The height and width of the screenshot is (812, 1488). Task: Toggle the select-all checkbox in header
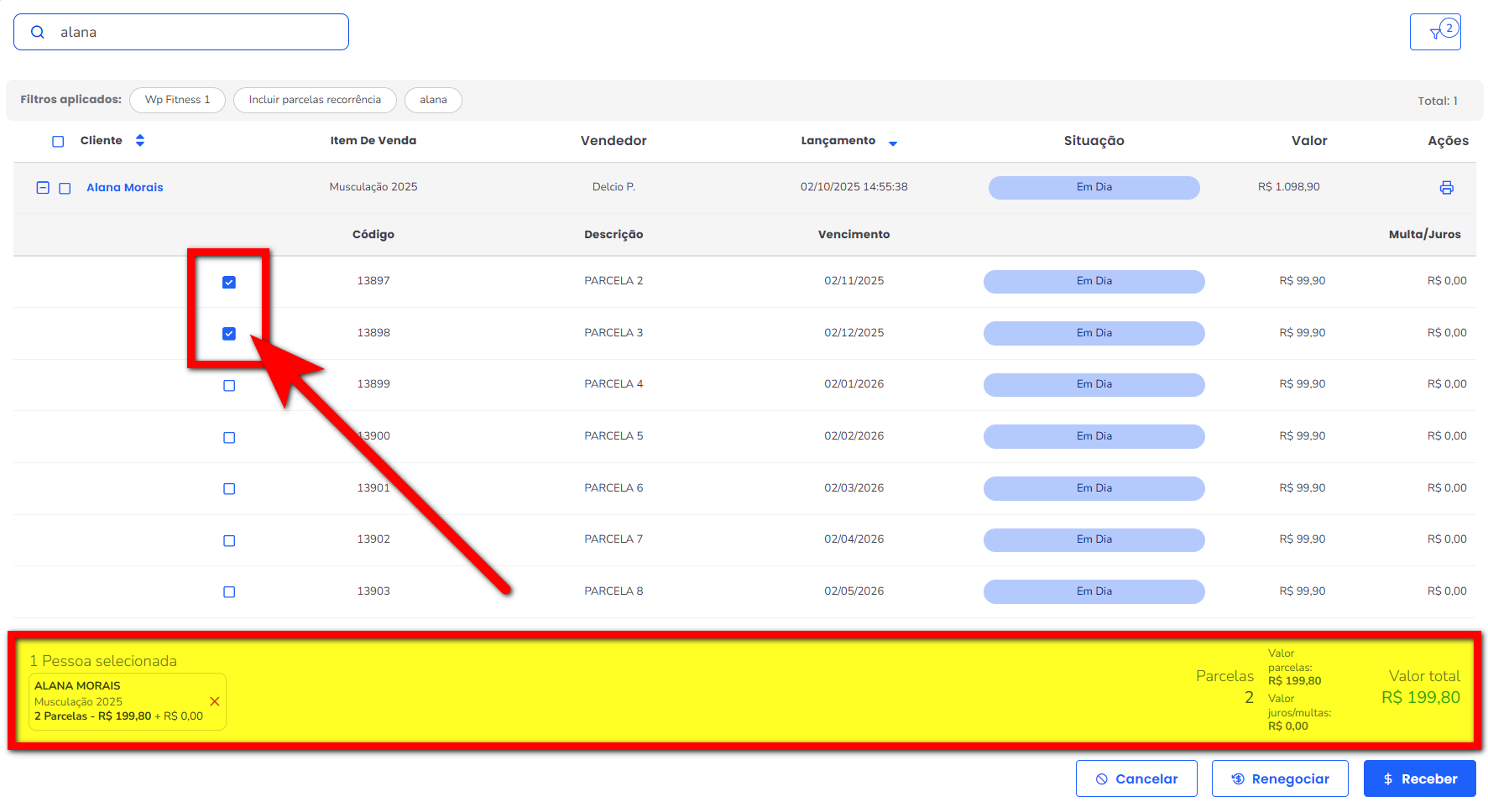[x=58, y=142]
